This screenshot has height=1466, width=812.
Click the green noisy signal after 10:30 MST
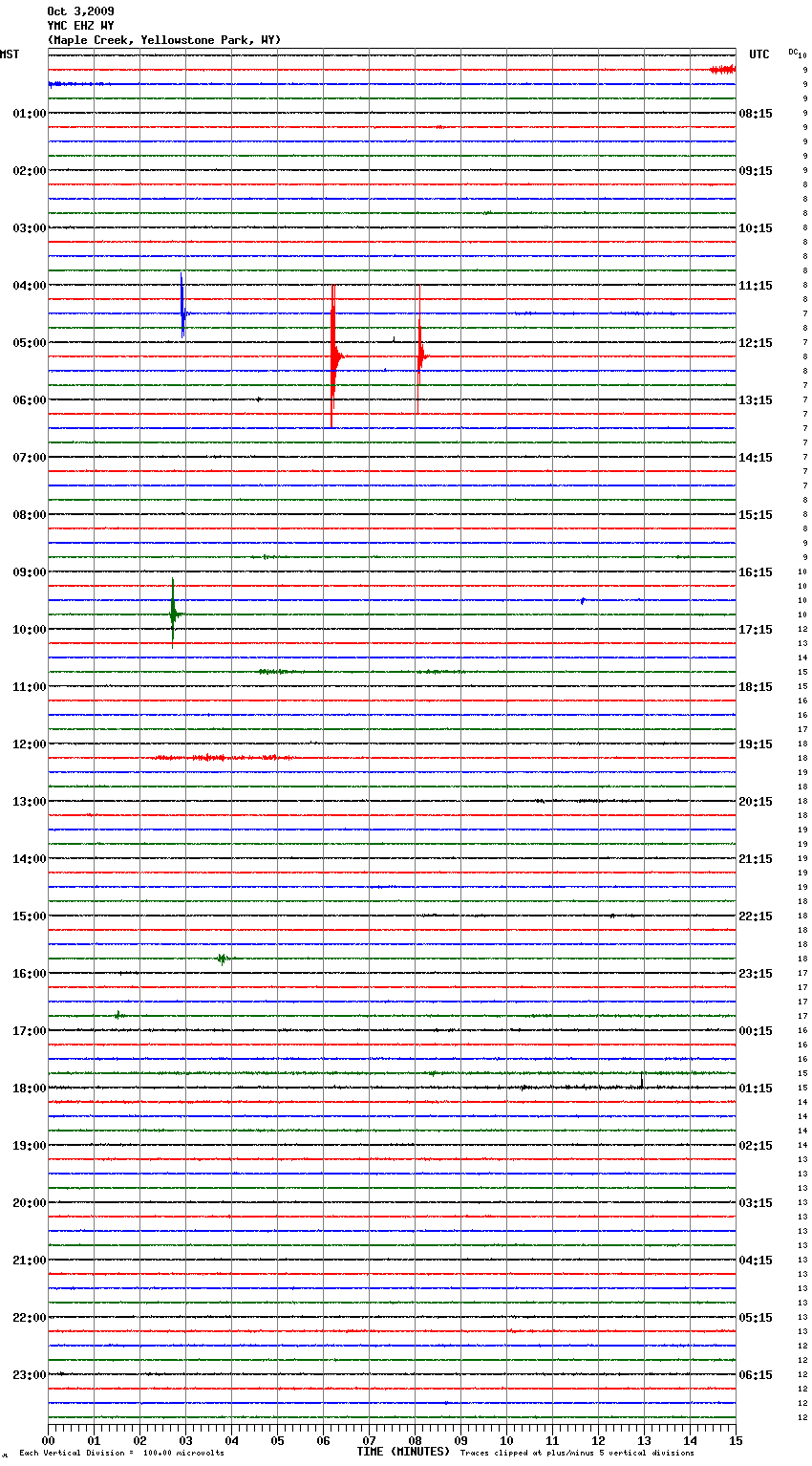click(277, 672)
